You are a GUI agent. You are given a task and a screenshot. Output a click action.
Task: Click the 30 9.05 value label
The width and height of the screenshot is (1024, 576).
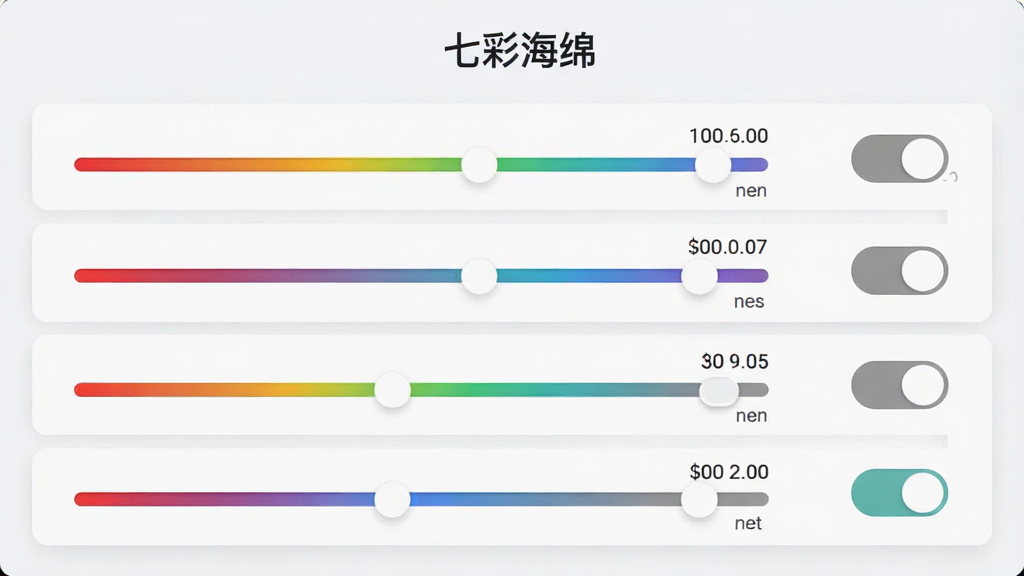[x=735, y=361]
